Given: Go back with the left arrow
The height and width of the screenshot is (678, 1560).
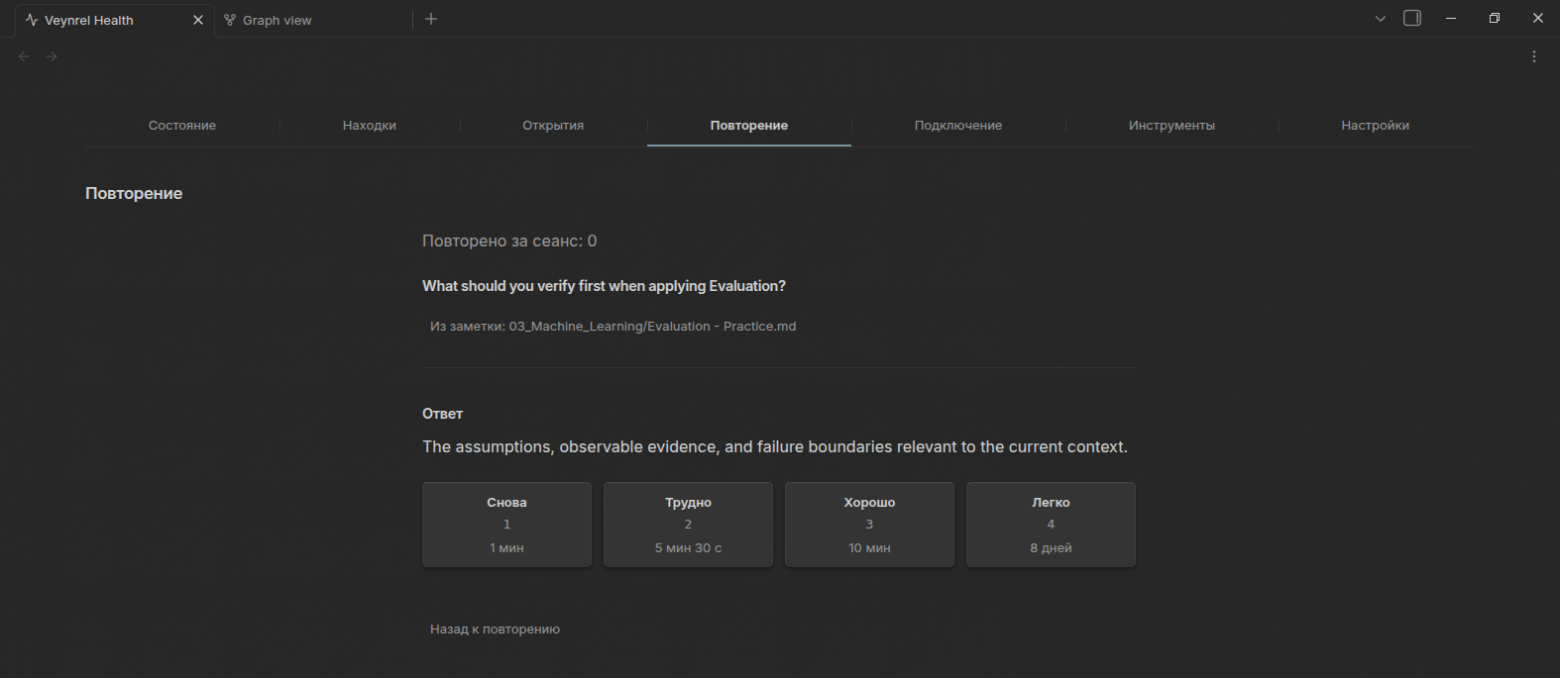Looking at the screenshot, I should click(24, 57).
